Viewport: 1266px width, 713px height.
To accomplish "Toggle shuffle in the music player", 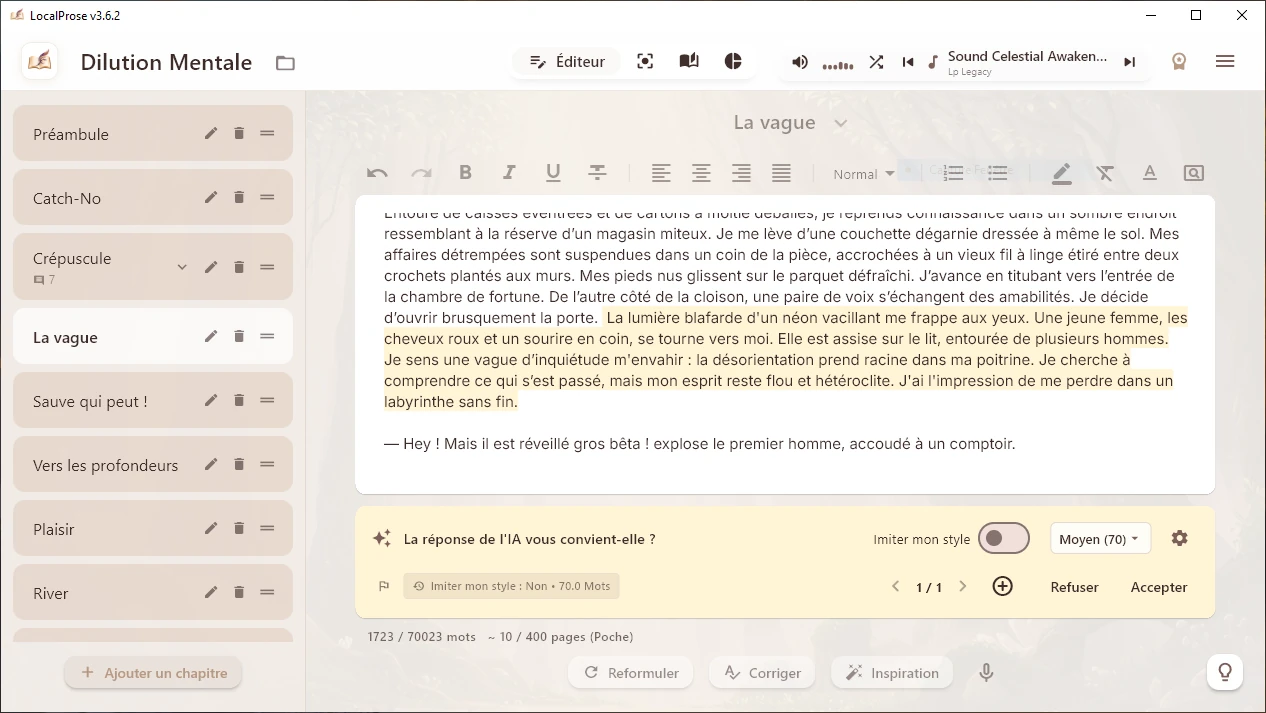I will [876, 62].
